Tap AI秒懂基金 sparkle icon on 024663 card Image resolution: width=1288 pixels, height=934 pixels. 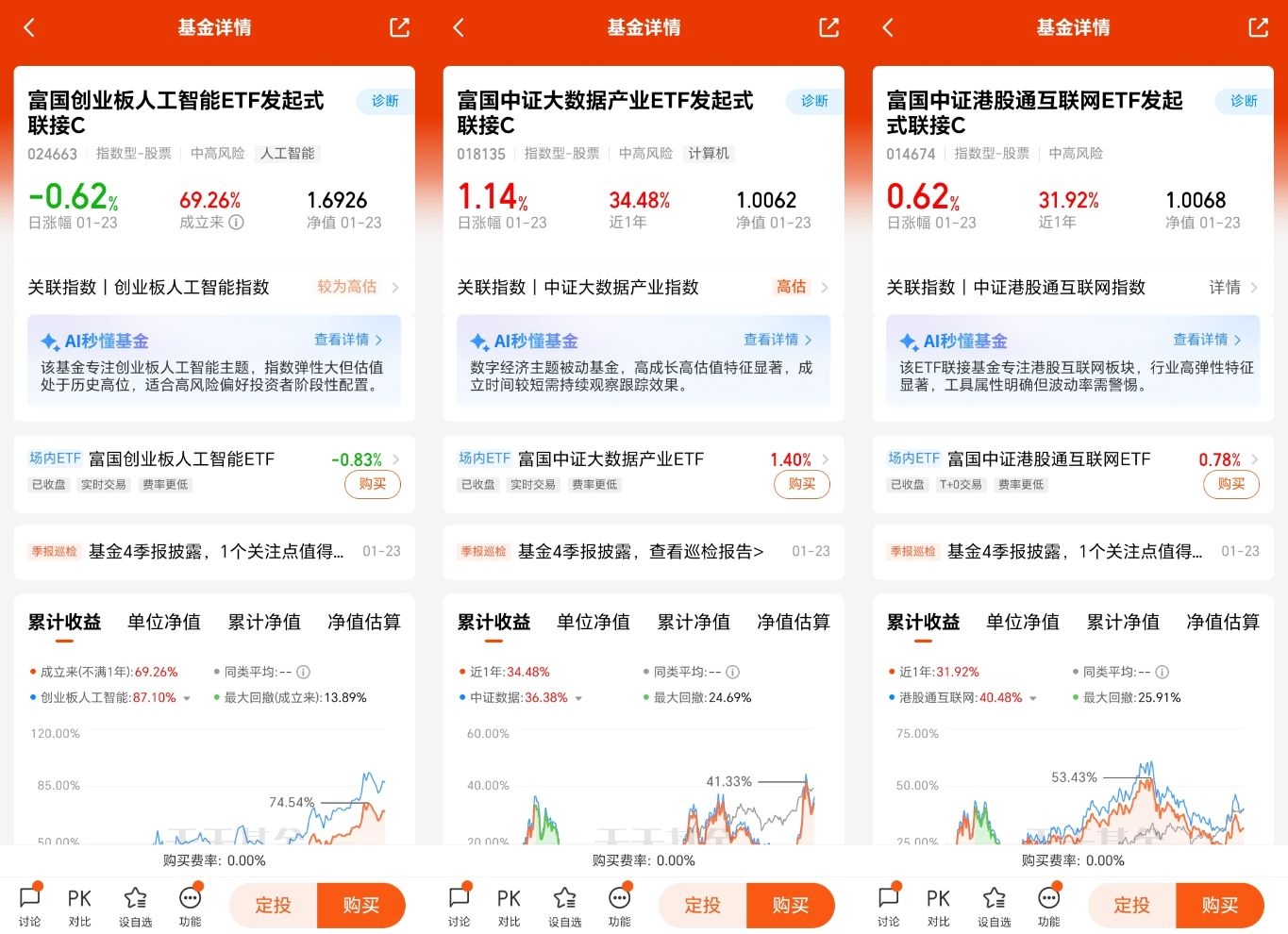click(x=50, y=342)
